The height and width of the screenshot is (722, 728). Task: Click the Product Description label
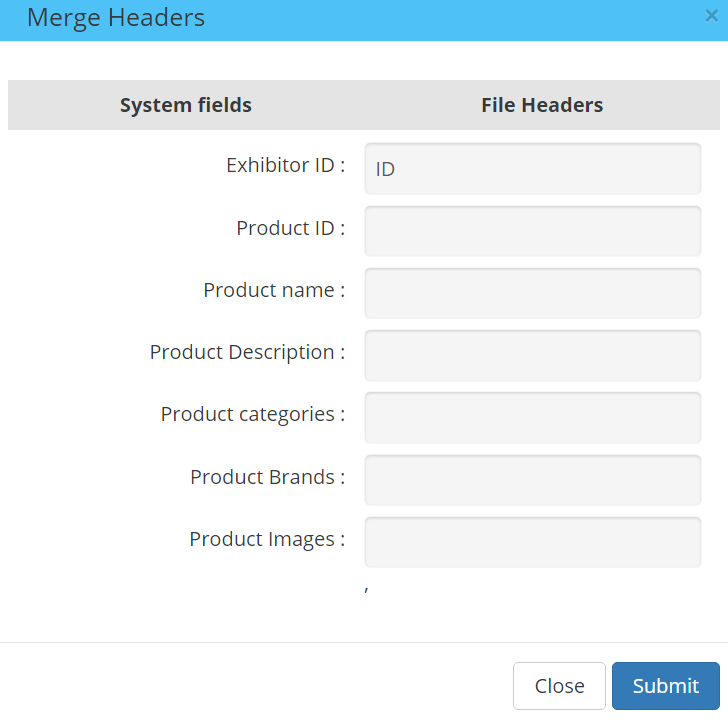click(x=247, y=352)
